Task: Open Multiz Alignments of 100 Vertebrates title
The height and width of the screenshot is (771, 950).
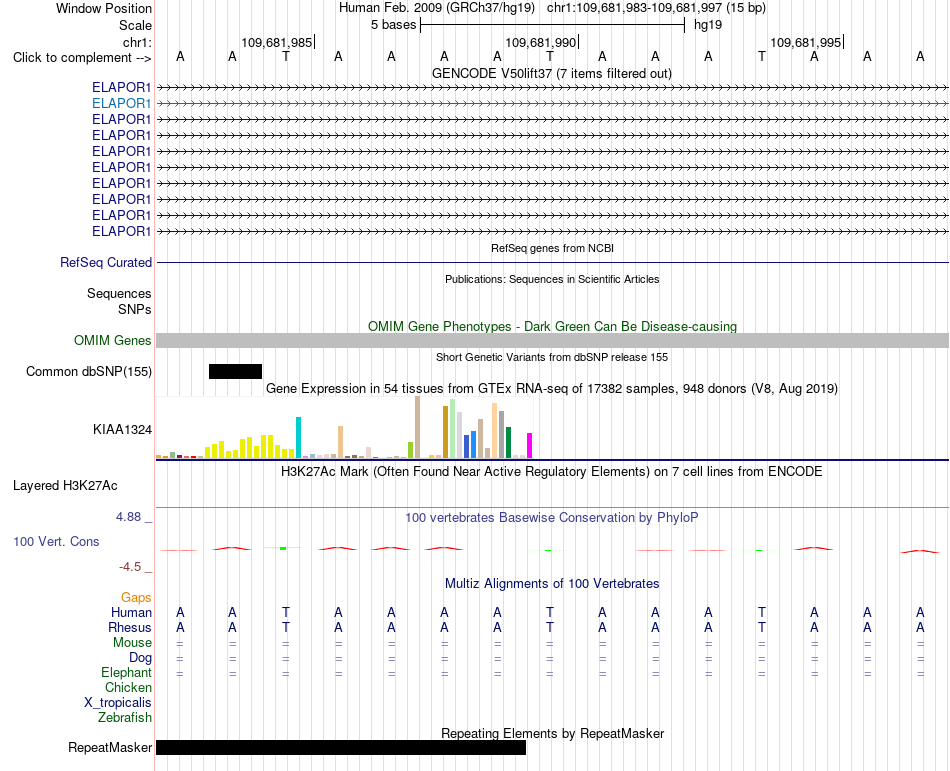Action: pyautogui.click(x=552, y=584)
